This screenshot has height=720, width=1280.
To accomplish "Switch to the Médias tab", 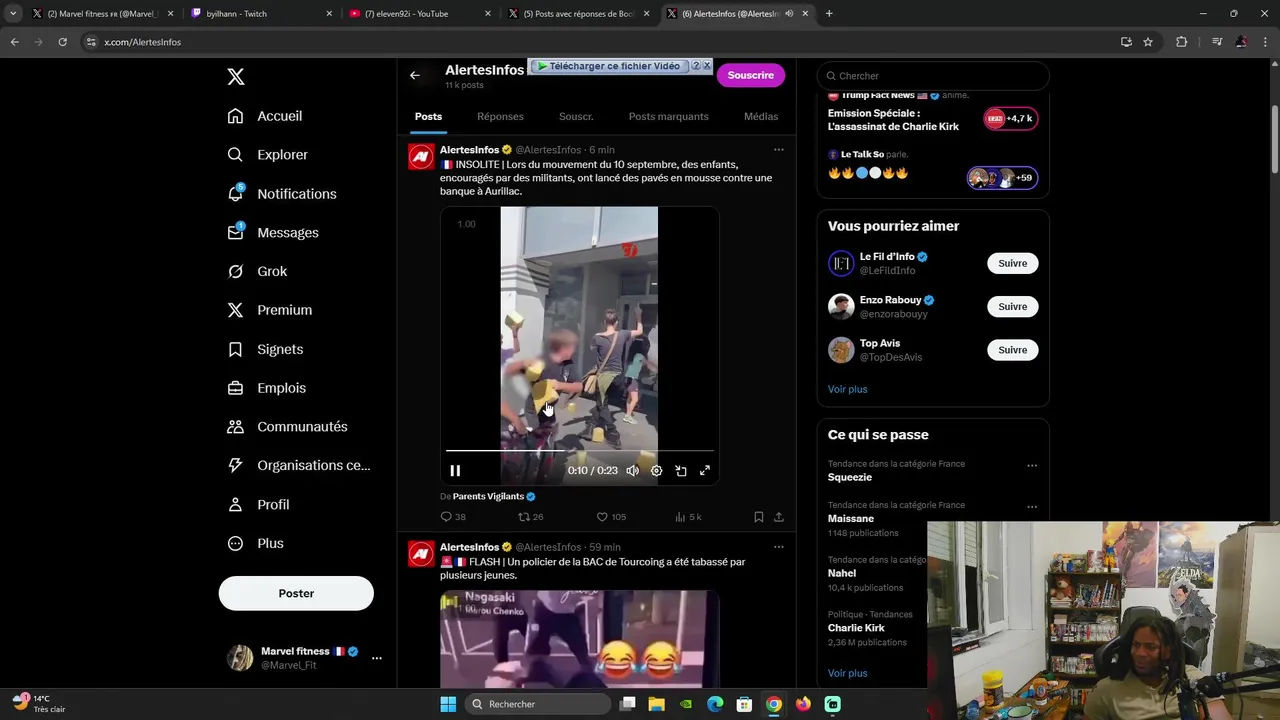I will click(x=761, y=116).
